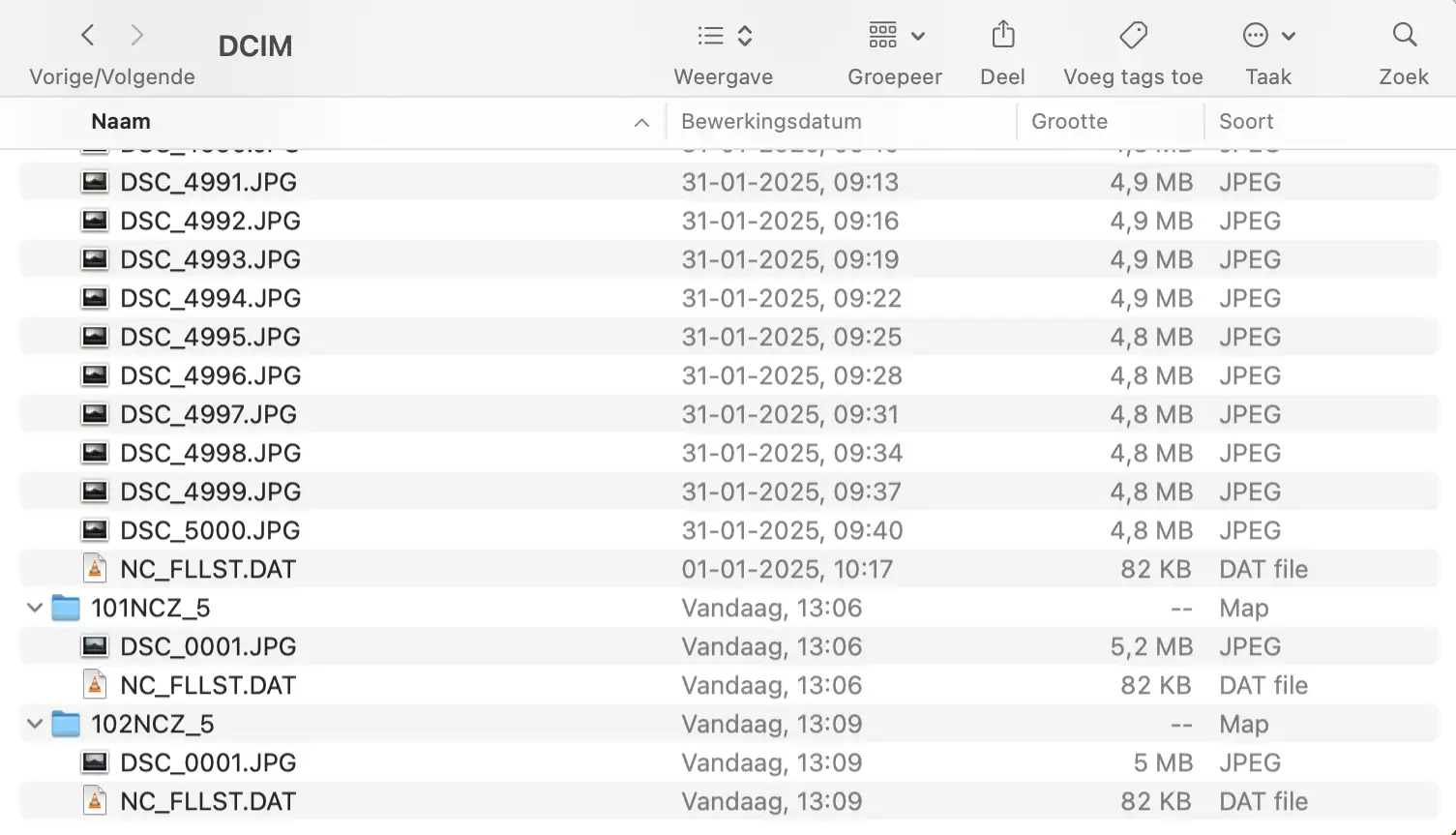Click the Forward (Volgende) chevron arrow
This screenshot has width=1456, height=835.
(x=137, y=36)
